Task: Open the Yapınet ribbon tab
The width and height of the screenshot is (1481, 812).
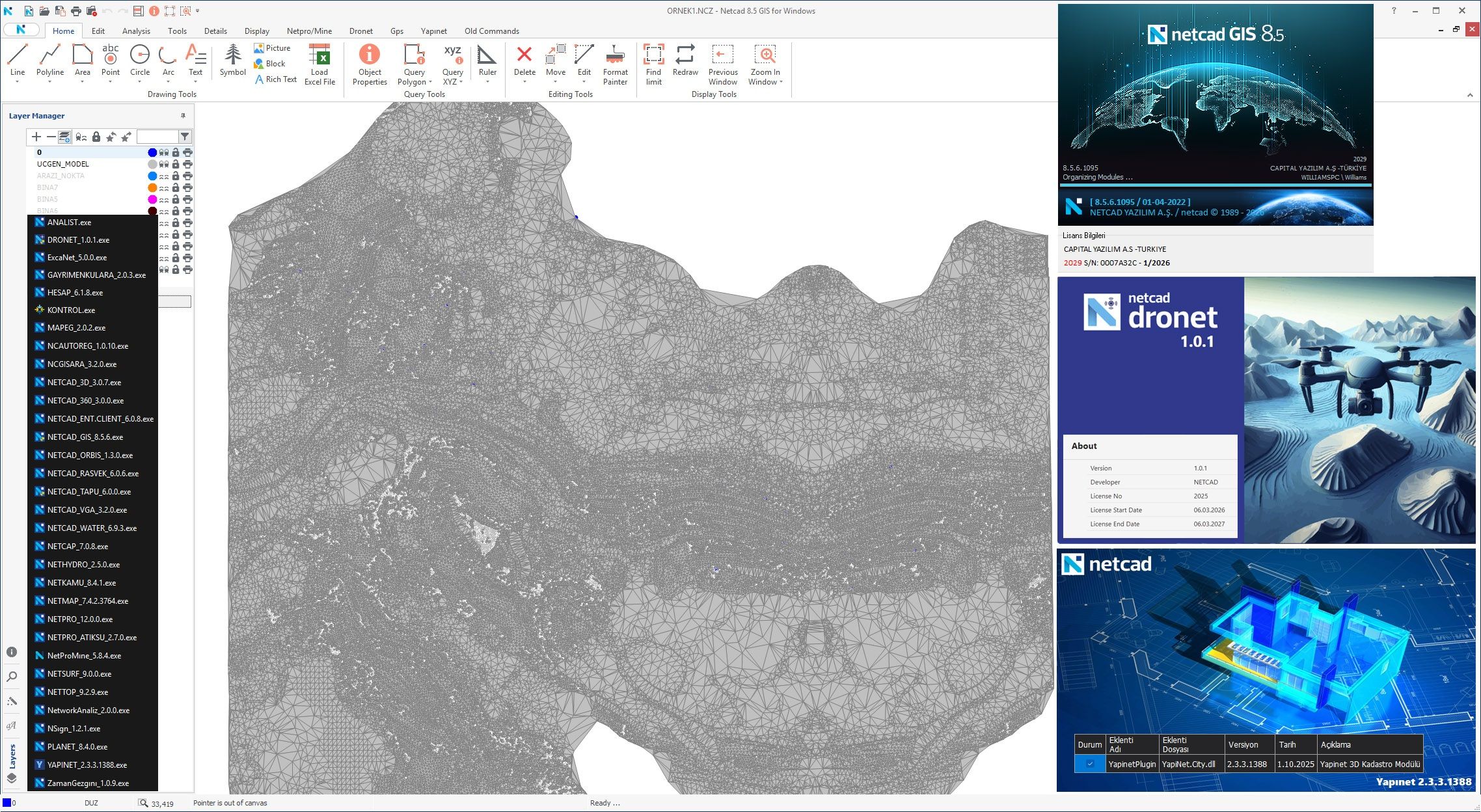Action: (x=433, y=31)
